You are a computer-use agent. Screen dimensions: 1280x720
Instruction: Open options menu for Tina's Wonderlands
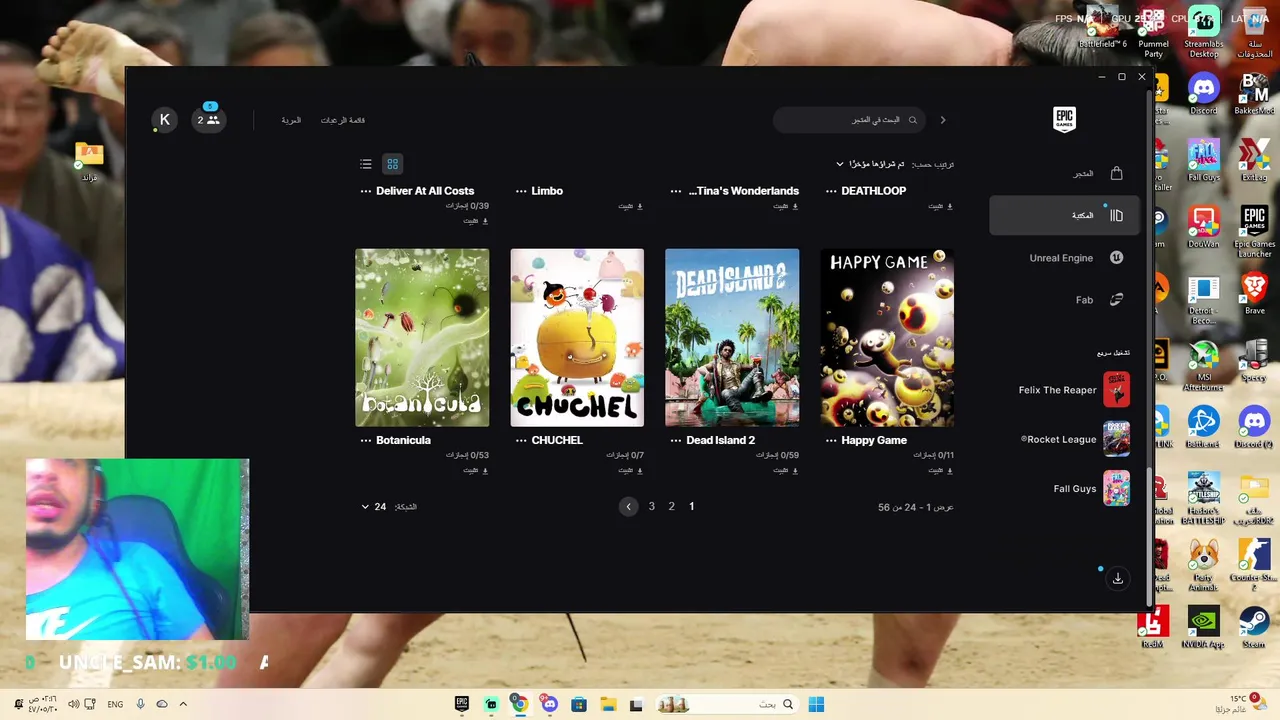point(677,191)
